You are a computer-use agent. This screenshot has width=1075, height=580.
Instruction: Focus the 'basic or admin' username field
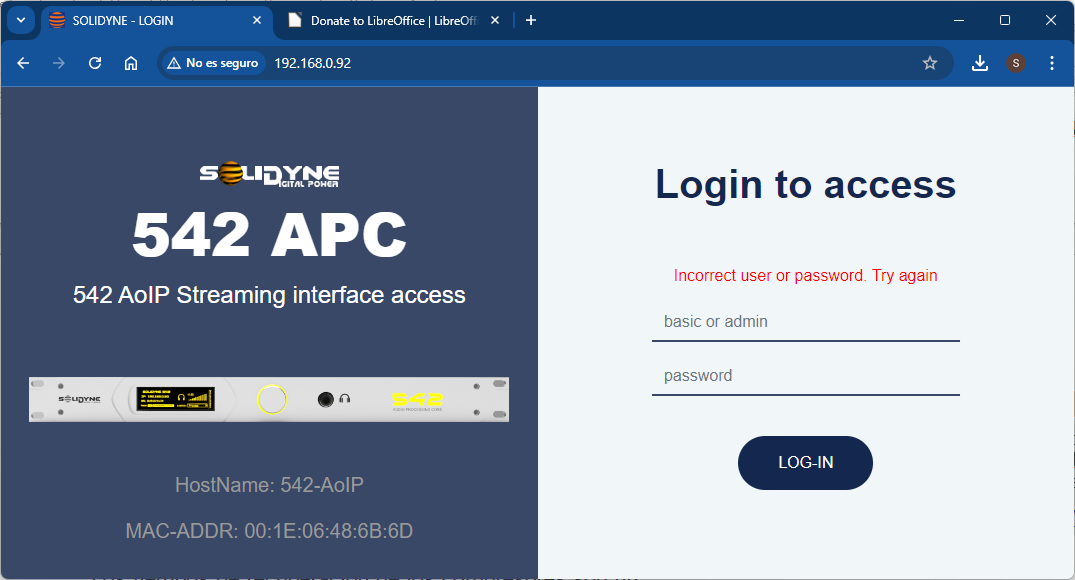click(805, 321)
